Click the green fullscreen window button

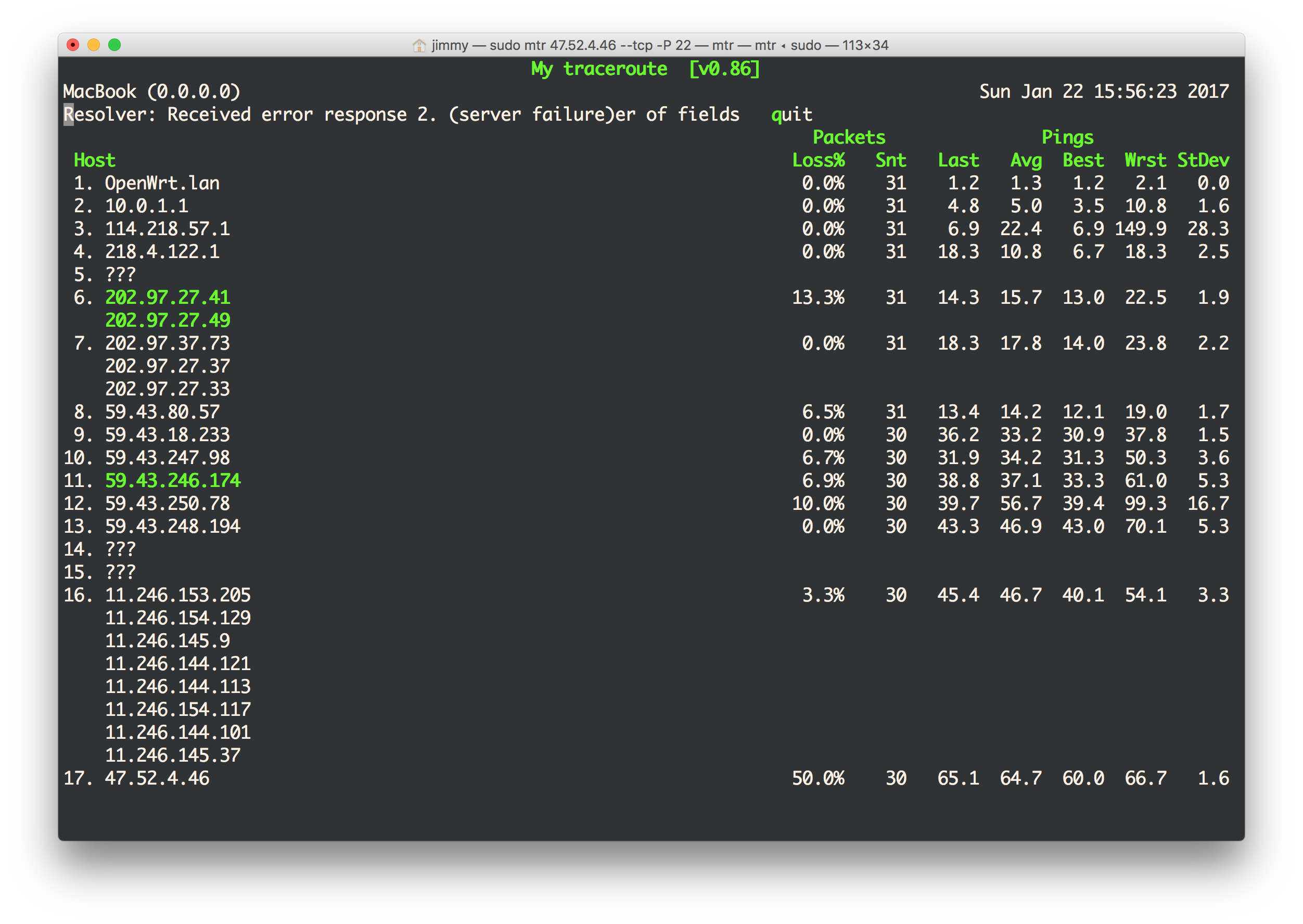[x=114, y=45]
